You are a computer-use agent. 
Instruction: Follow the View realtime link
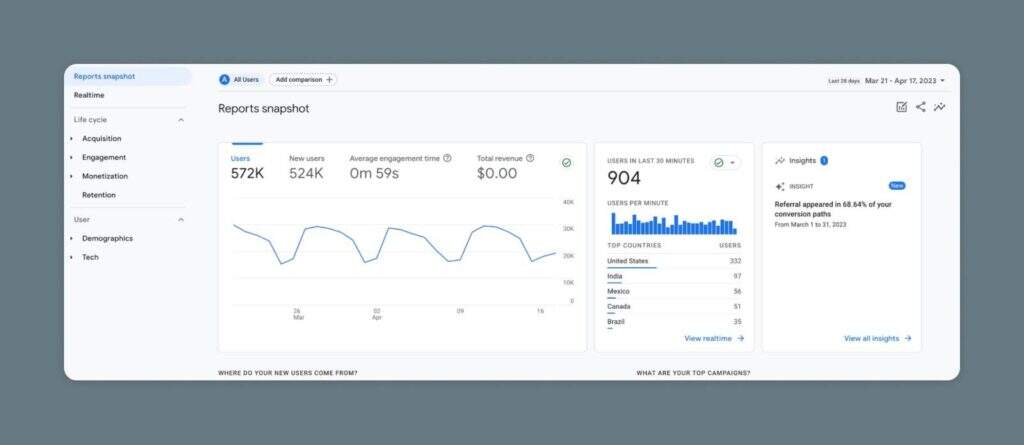pos(713,339)
